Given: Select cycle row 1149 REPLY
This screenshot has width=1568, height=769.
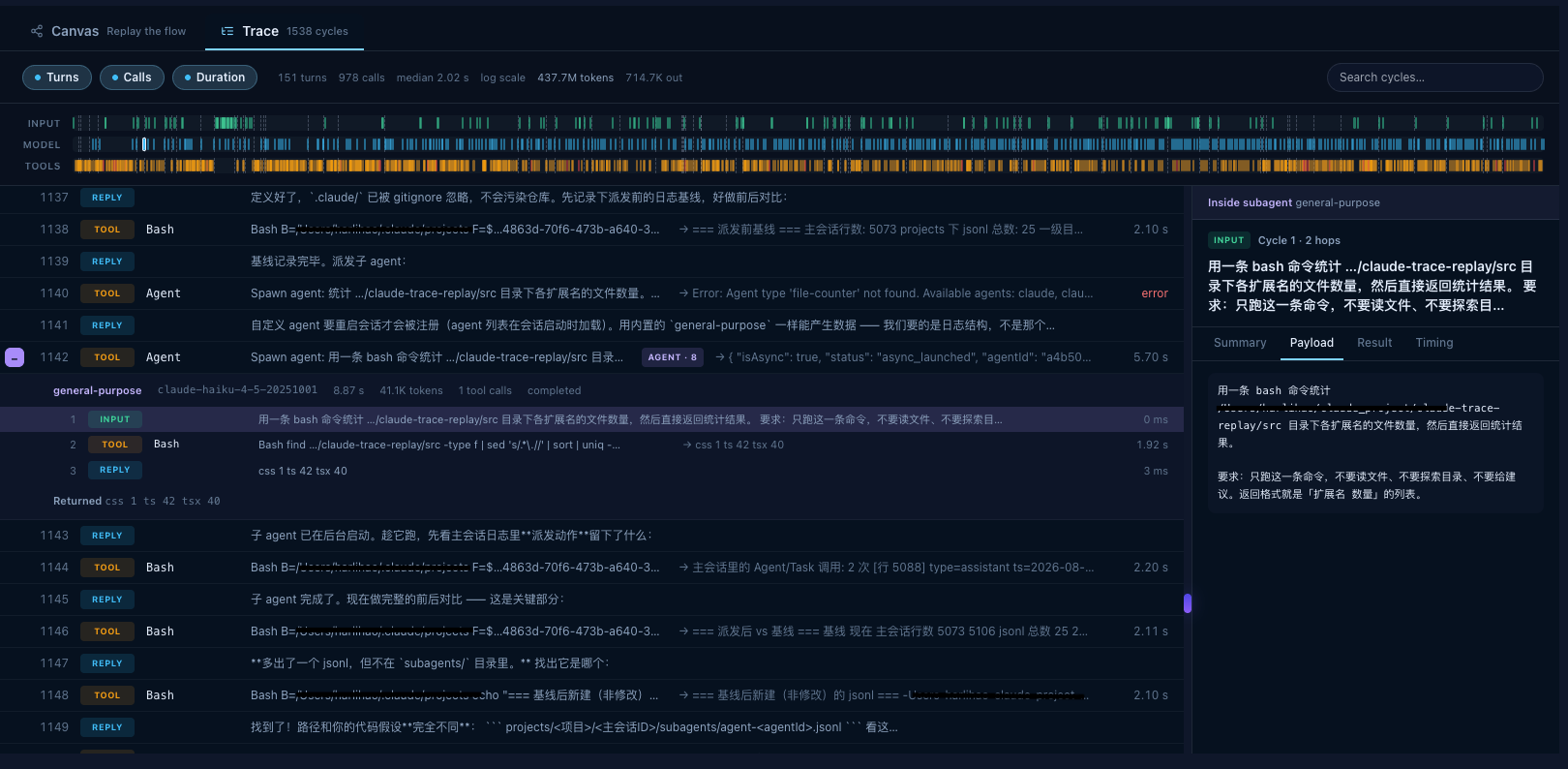Looking at the screenshot, I should coord(591,727).
